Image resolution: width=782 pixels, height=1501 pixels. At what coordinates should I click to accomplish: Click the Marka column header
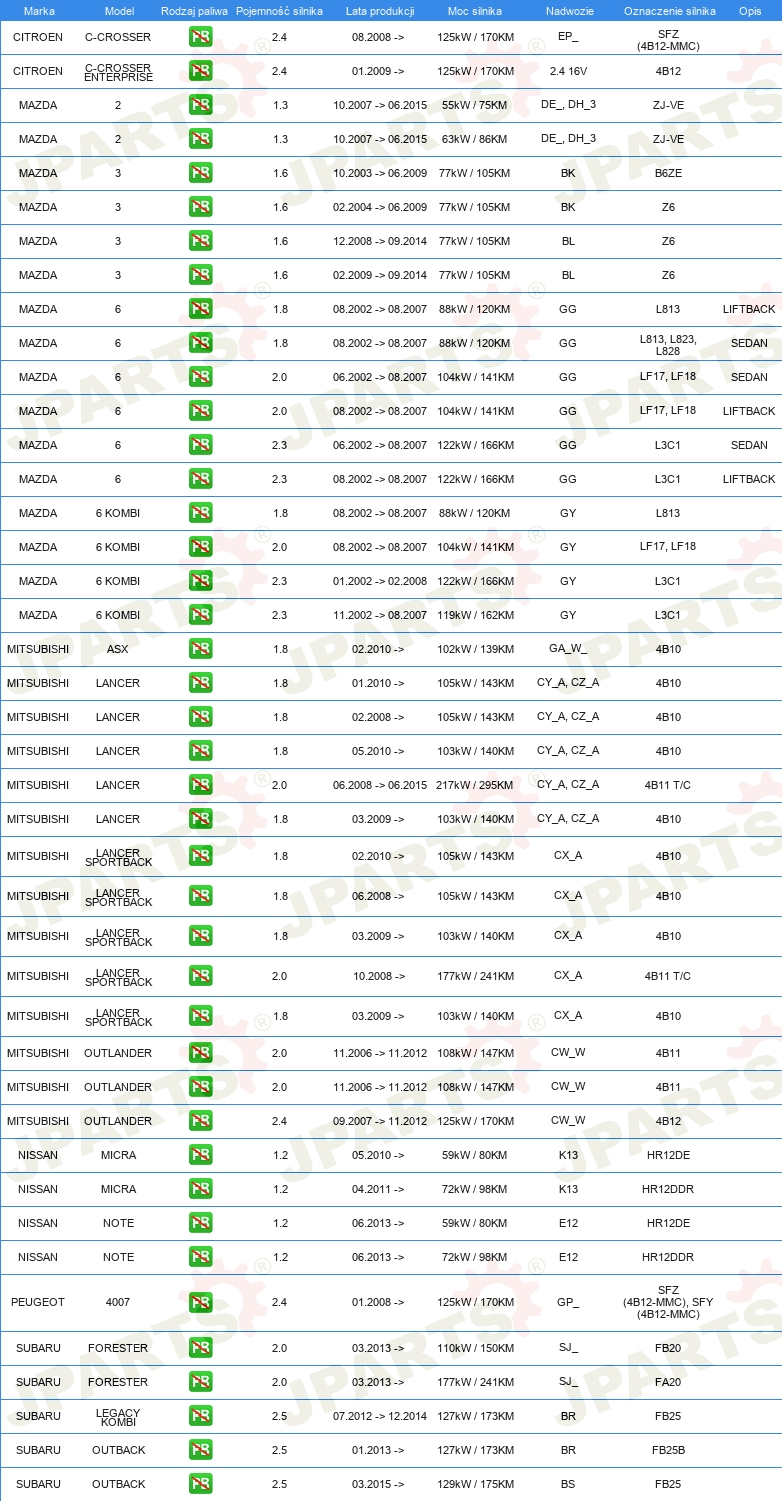tap(38, 11)
